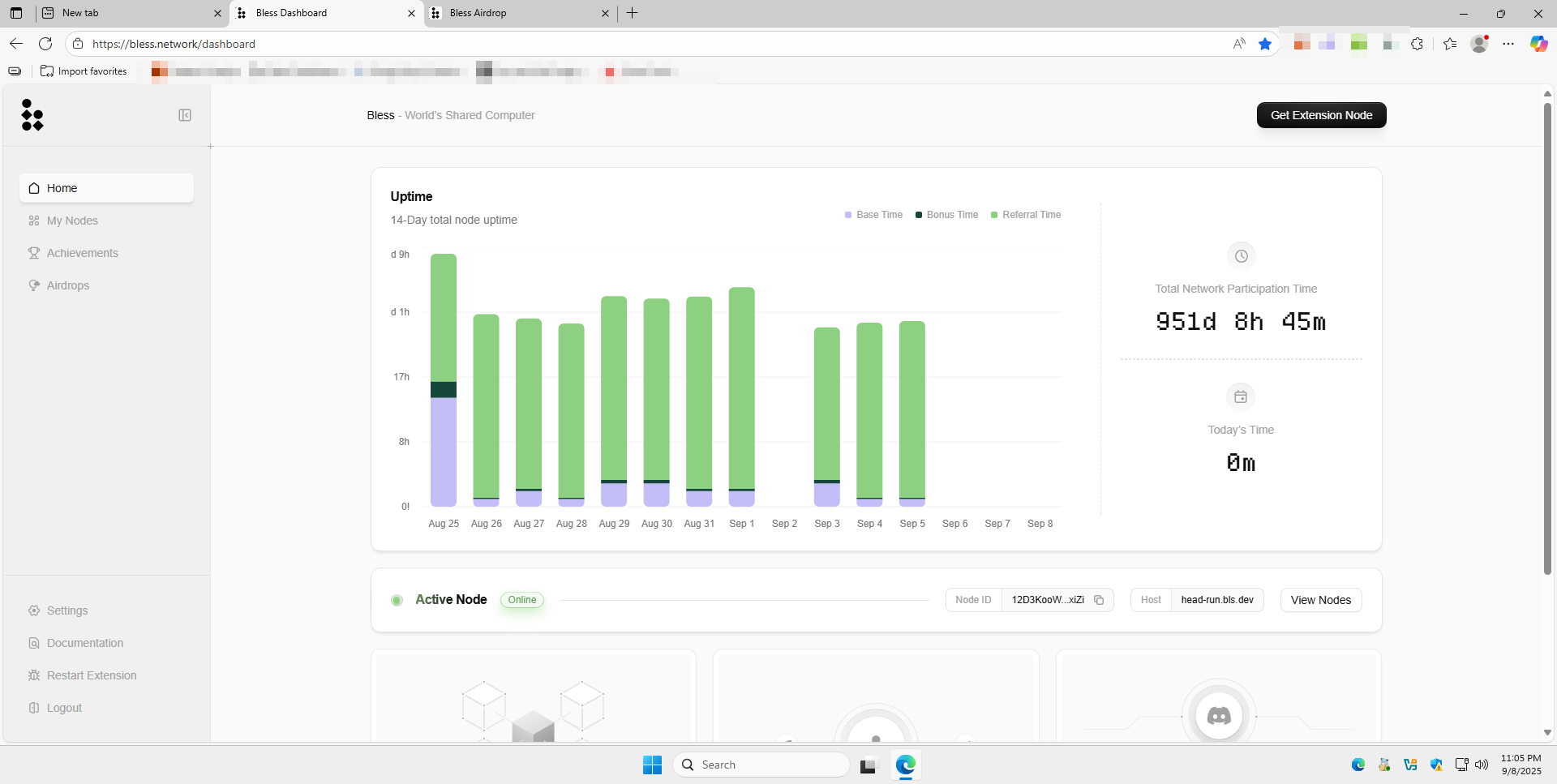Click the clock icon above participation time
The width and height of the screenshot is (1557, 784).
pyautogui.click(x=1241, y=256)
